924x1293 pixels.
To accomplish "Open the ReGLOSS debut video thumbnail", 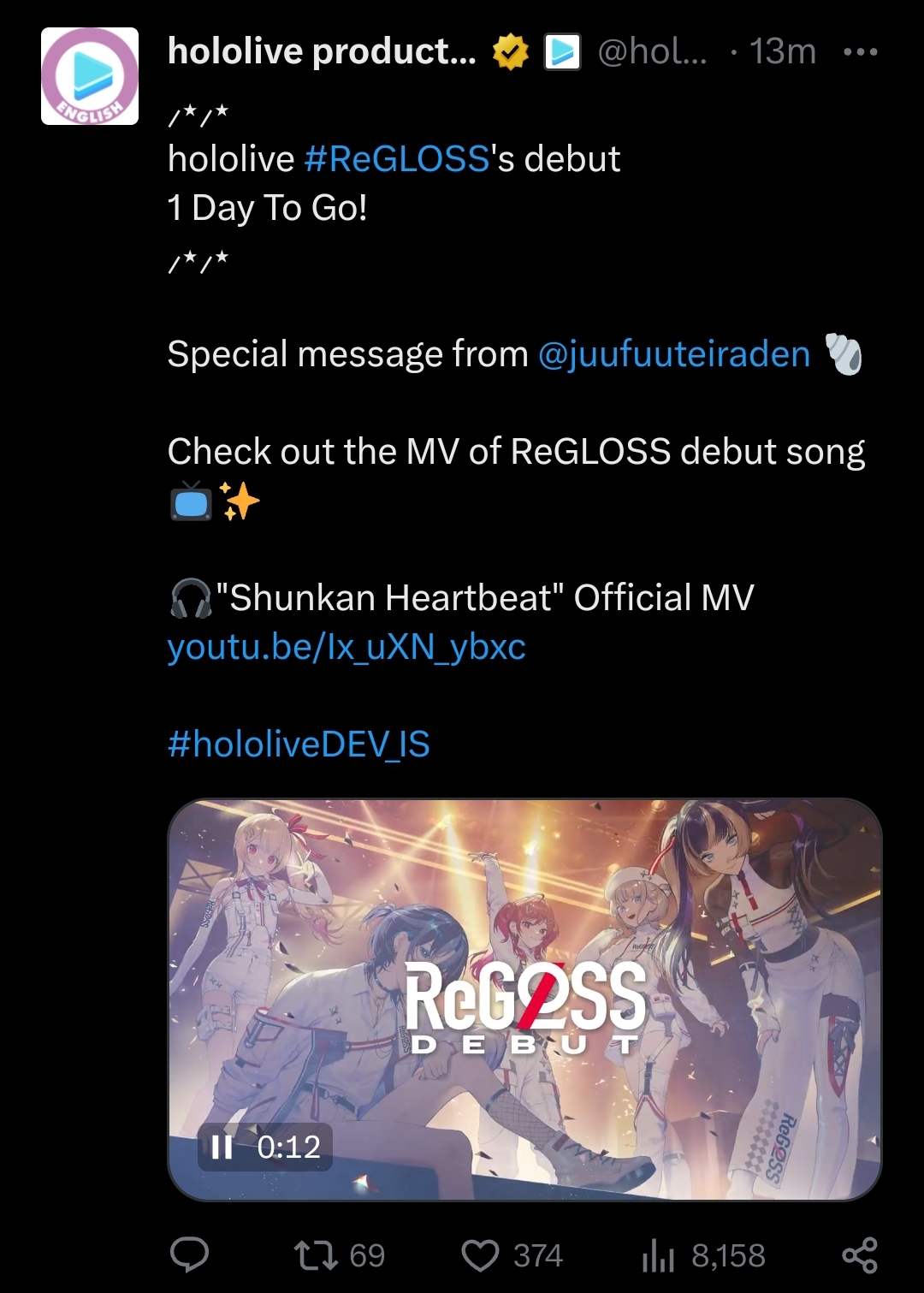I will click(524, 999).
